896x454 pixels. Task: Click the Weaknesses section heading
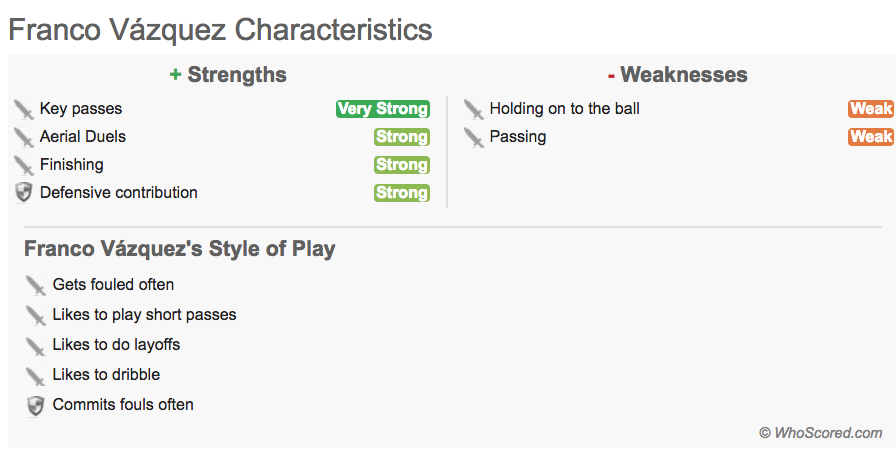point(678,75)
